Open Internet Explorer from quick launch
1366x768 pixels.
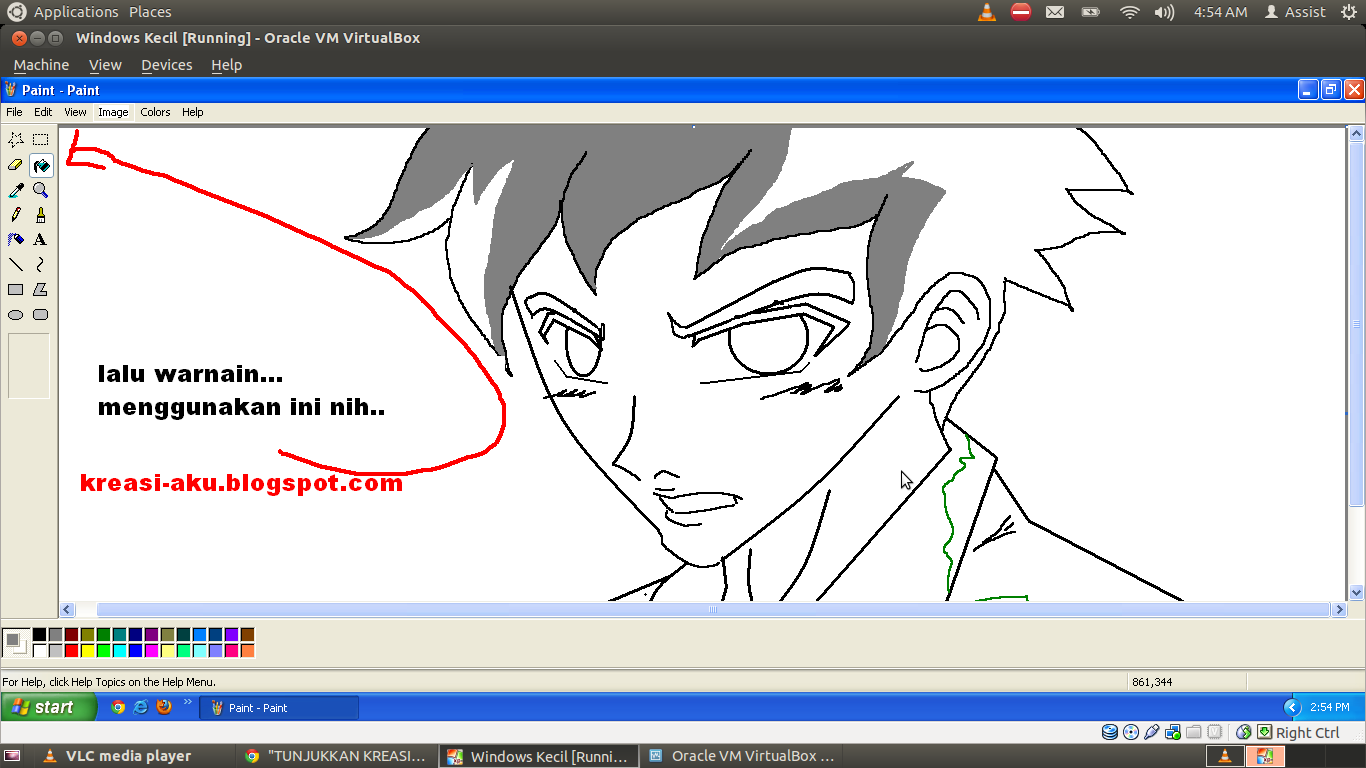pos(141,707)
